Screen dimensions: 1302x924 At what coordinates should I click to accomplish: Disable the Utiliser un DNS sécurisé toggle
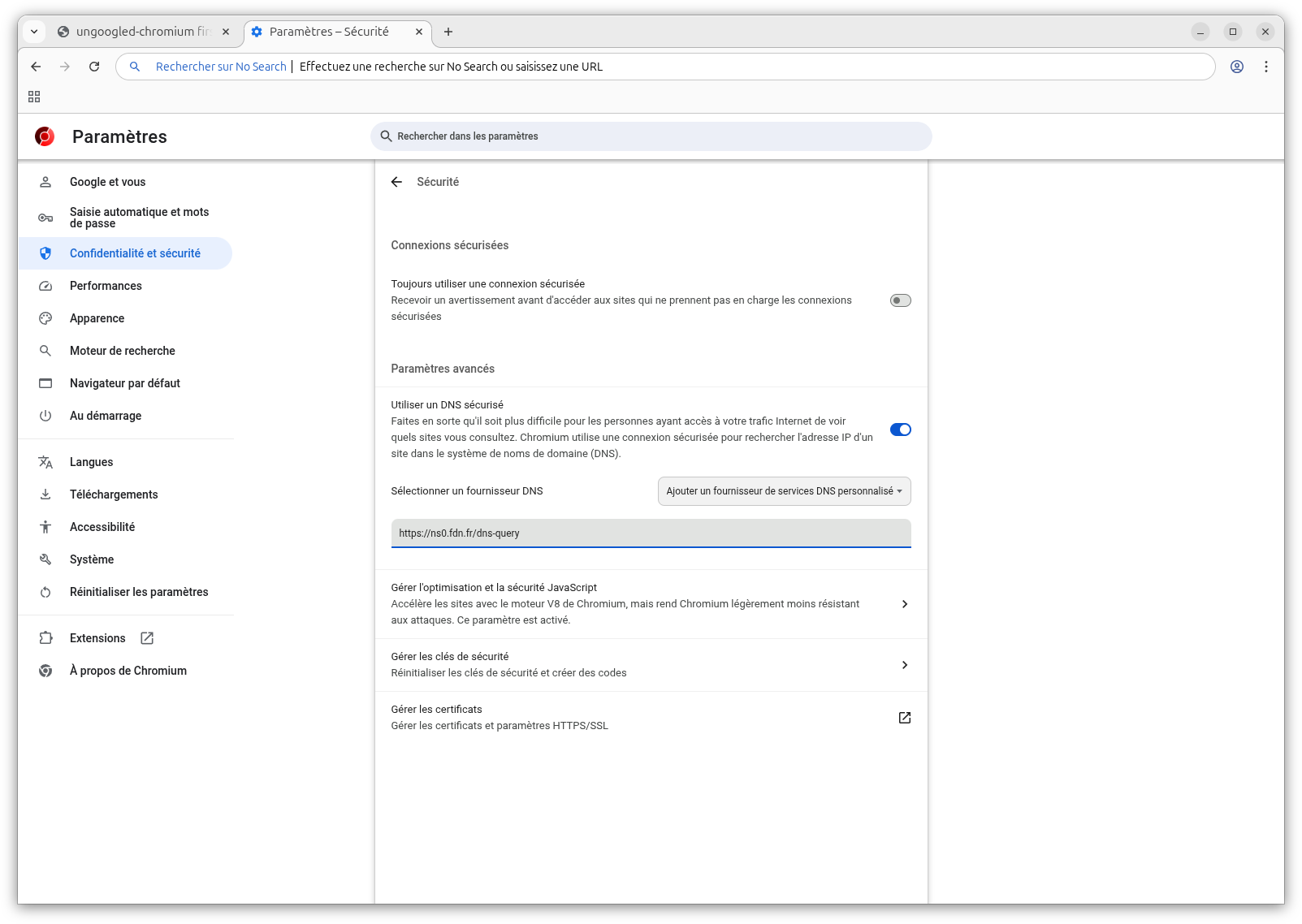click(x=900, y=430)
